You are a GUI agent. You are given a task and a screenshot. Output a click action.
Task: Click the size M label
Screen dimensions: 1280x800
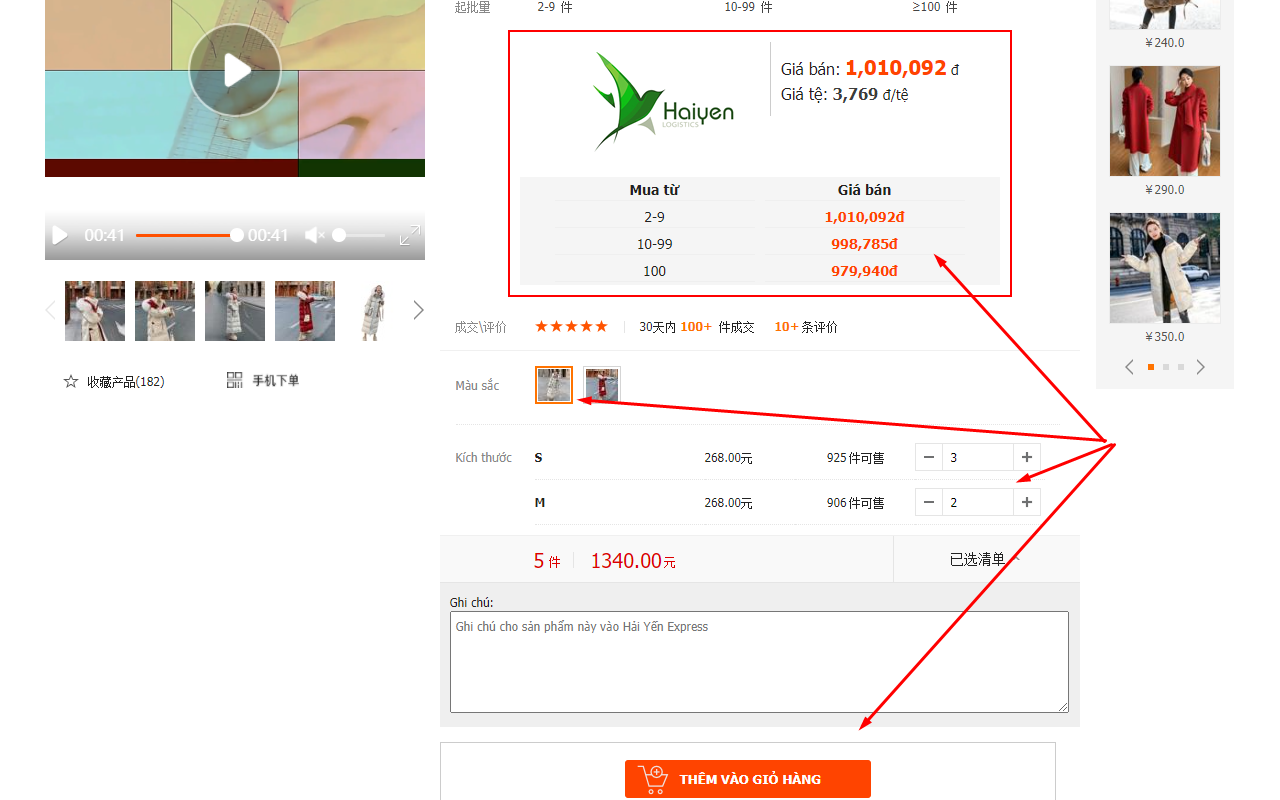[540, 503]
